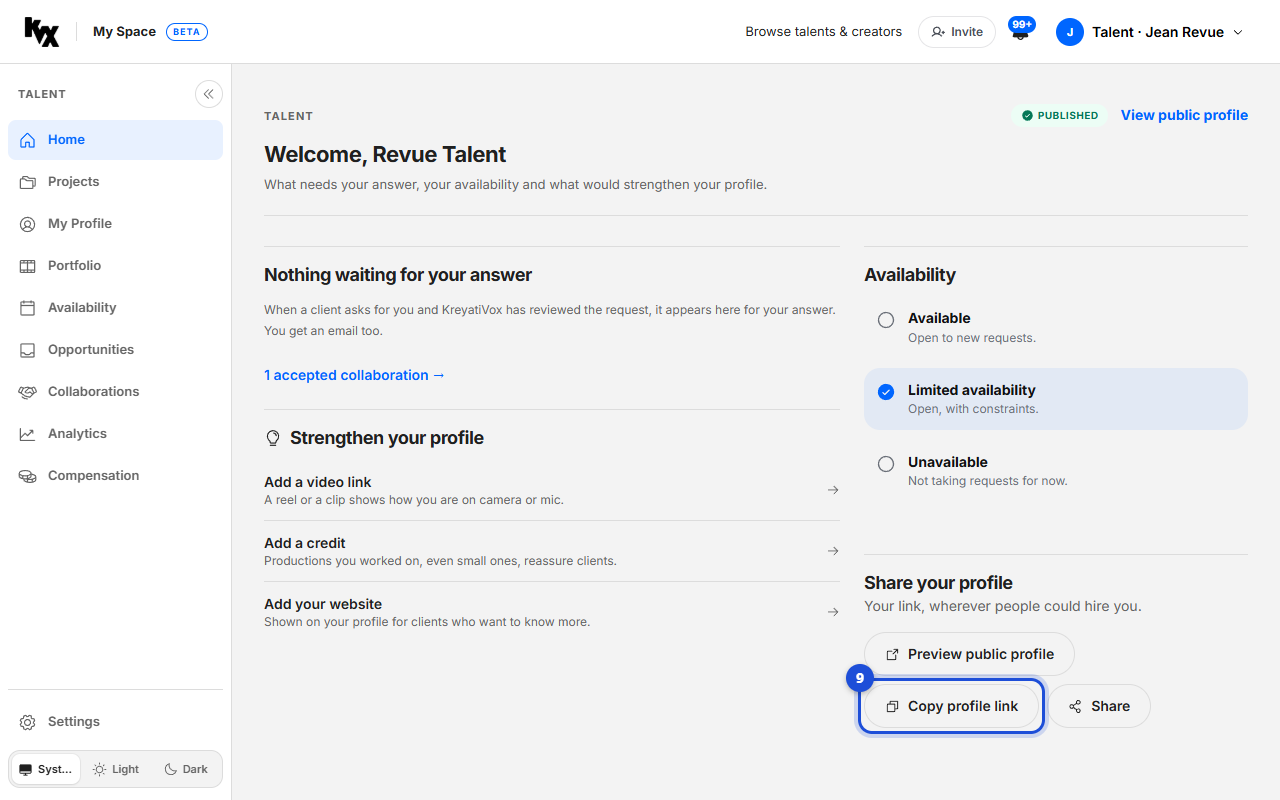
Task: Go to My Profile in sidebar
Action: [115, 224]
